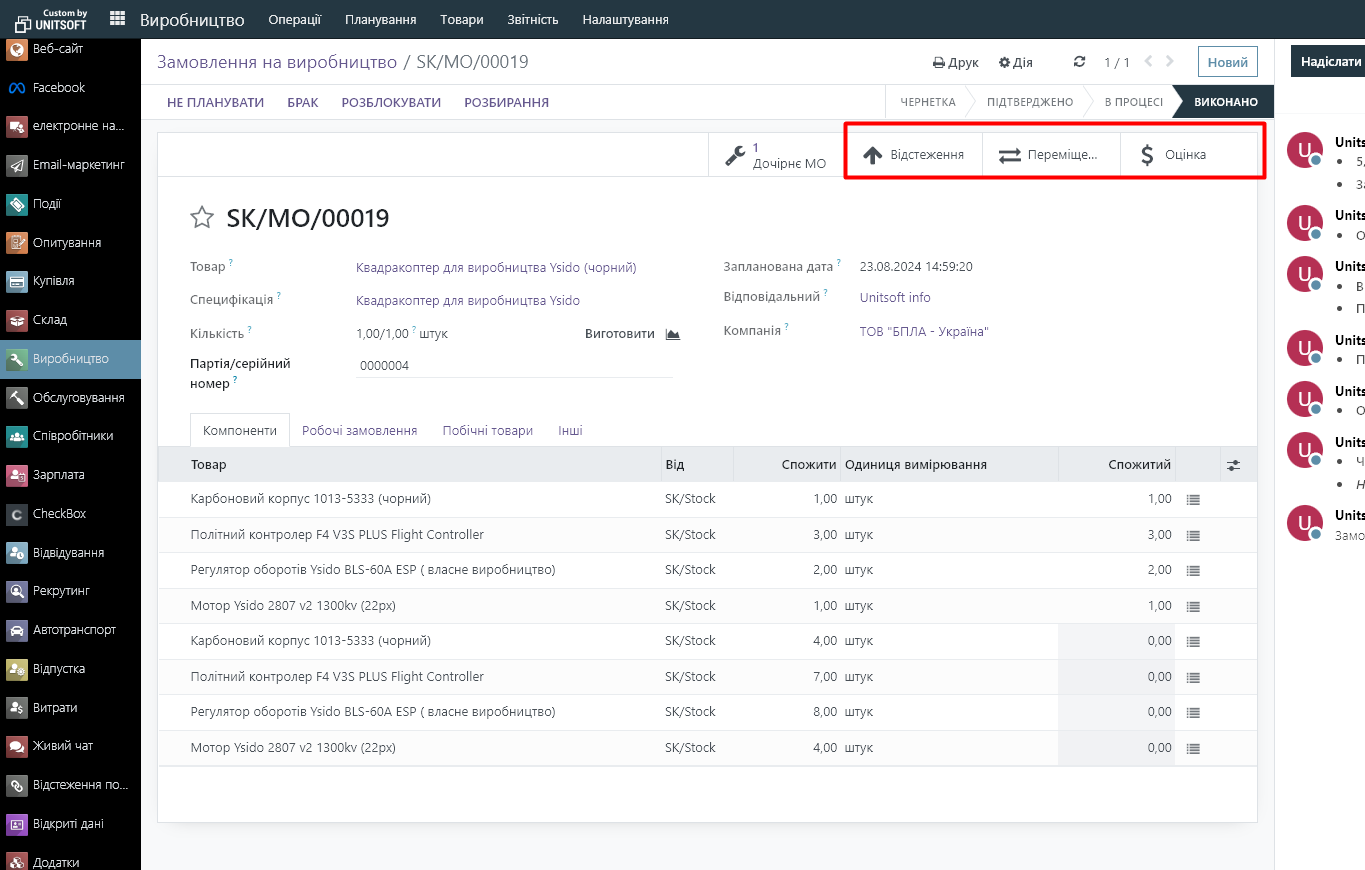1365x870 pixels.
Task: Open the Друк print dropdown
Action: pos(955,62)
